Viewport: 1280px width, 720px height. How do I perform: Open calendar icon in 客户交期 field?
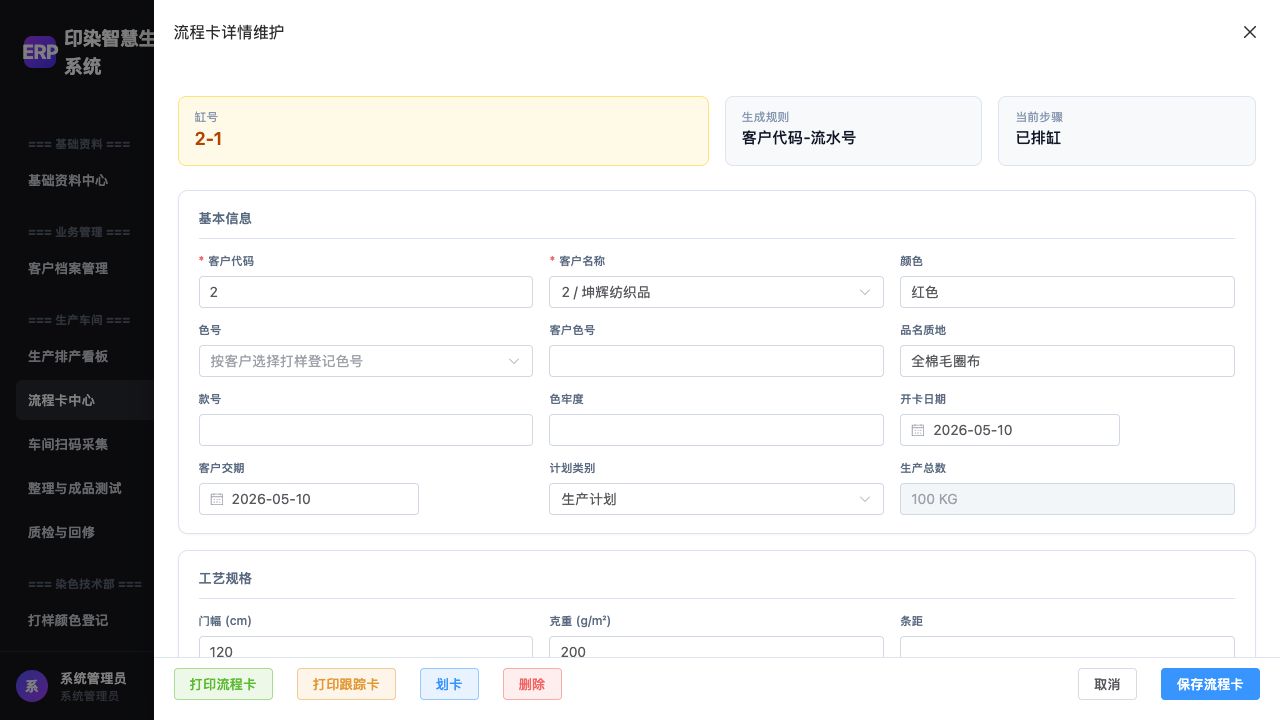[x=216, y=499]
